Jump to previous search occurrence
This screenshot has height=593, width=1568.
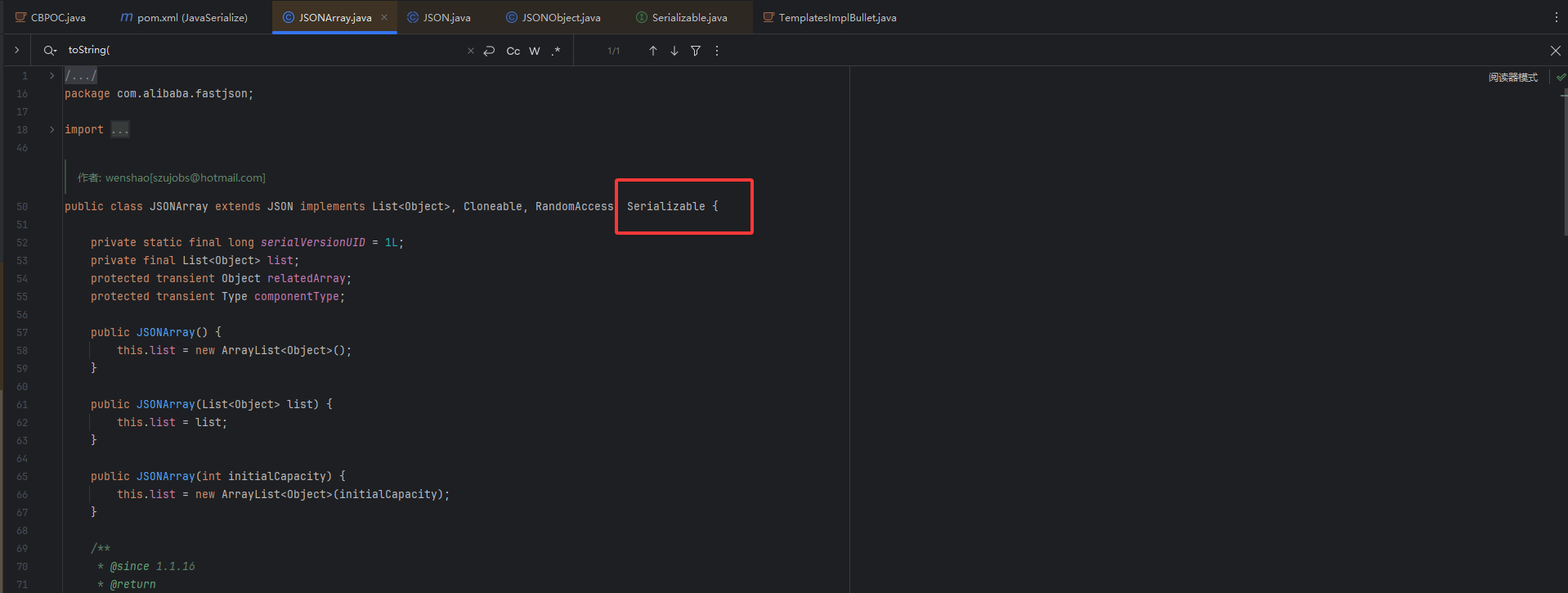653,51
